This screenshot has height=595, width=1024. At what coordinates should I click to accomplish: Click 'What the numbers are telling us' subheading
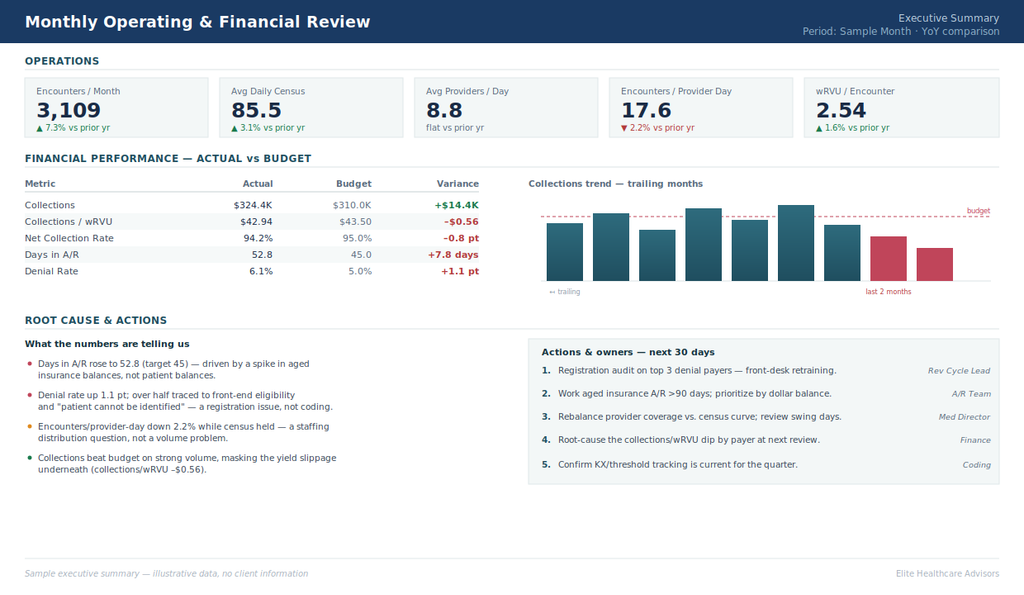(x=107, y=344)
